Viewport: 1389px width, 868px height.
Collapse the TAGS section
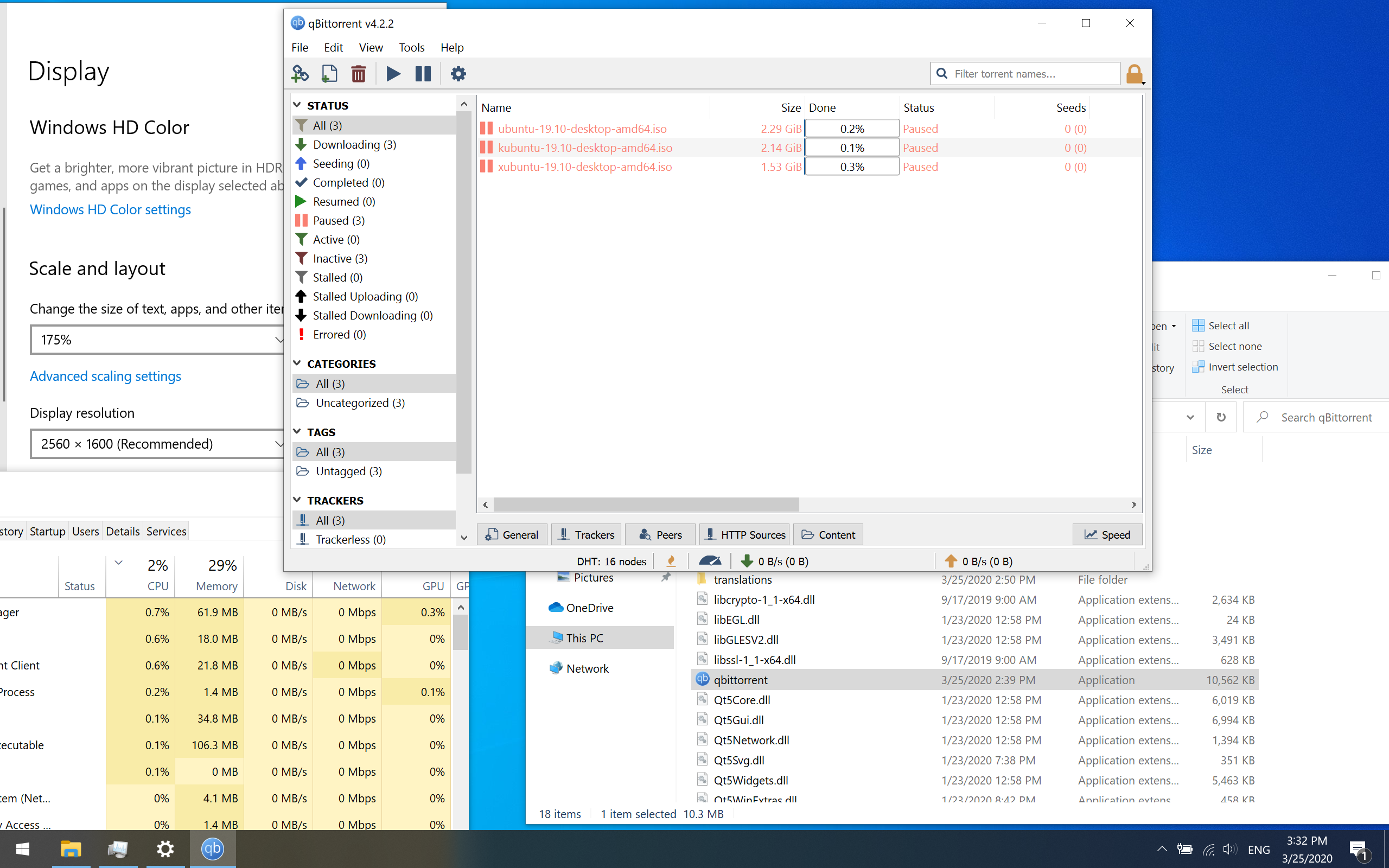(297, 432)
